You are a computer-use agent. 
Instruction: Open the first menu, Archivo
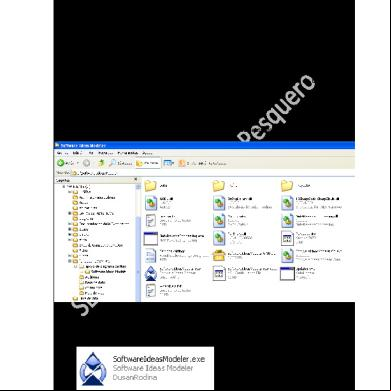62,153
